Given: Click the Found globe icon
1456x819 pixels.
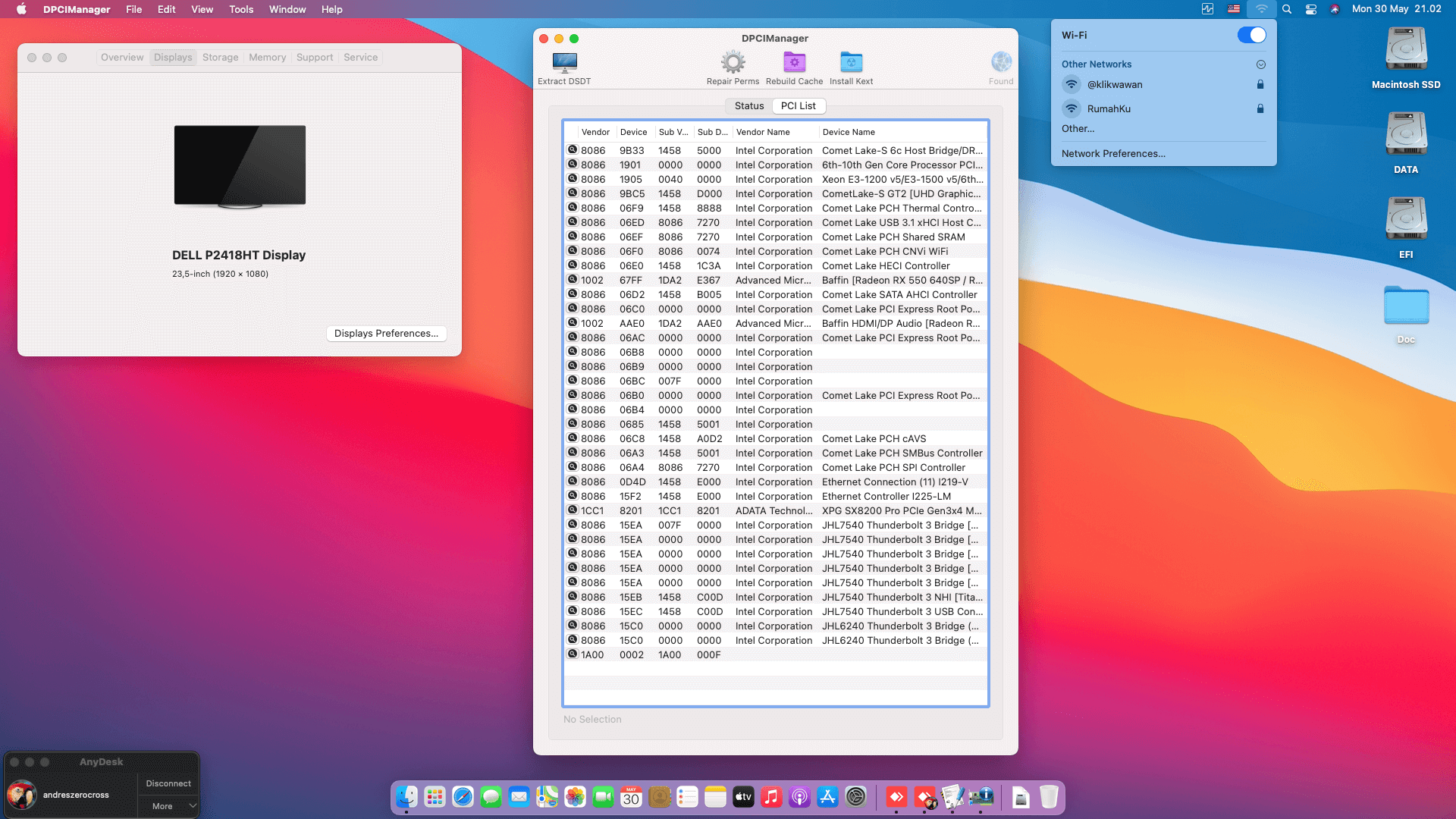Looking at the screenshot, I should click(1001, 63).
